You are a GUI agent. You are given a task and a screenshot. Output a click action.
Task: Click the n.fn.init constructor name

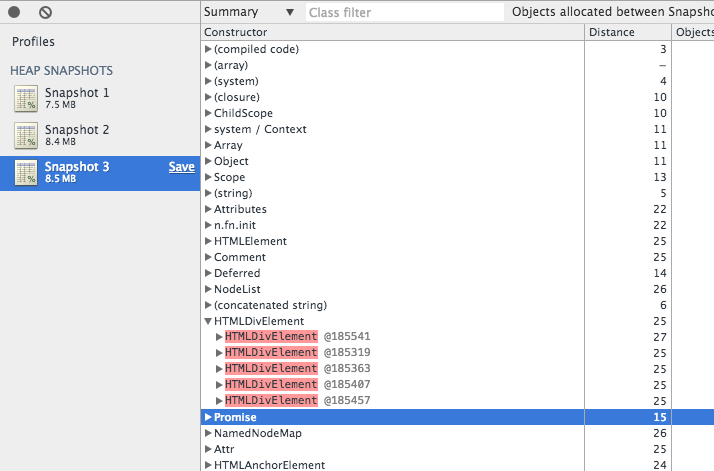(x=235, y=225)
